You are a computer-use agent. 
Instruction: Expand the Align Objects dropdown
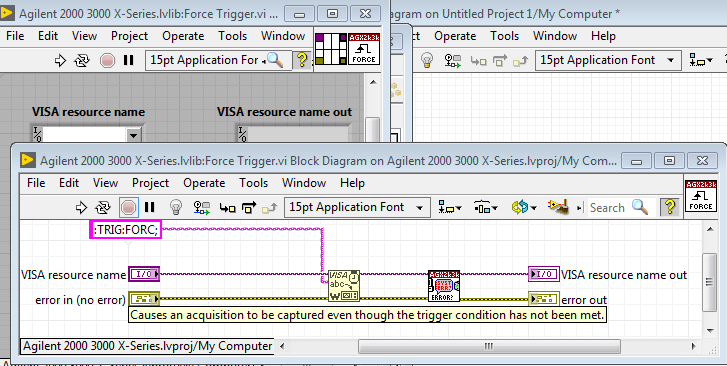(448, 207)
